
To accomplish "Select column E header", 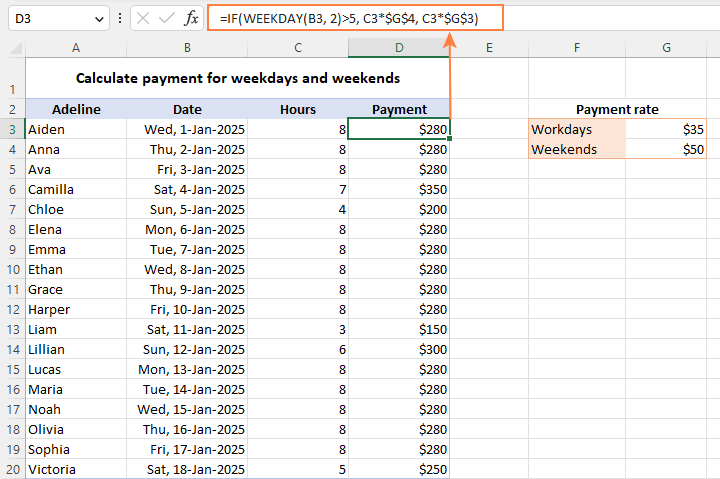I will (489, 48).
